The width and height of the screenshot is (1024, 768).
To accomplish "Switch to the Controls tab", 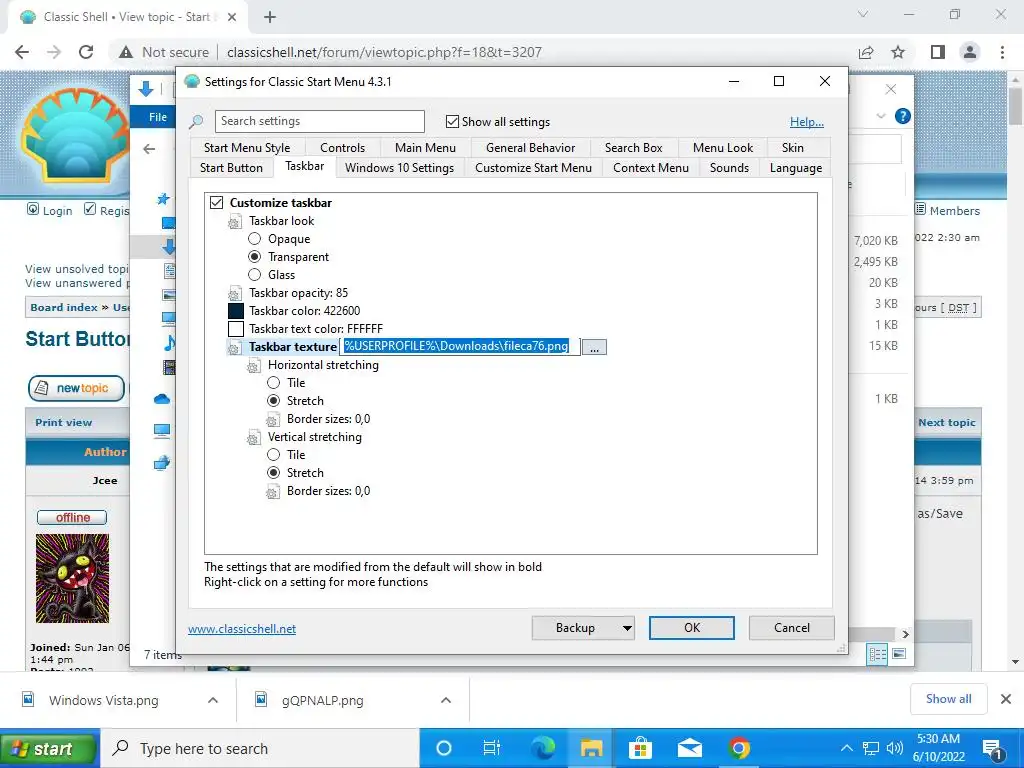I will pyautogui.click(x=342, y=148).
